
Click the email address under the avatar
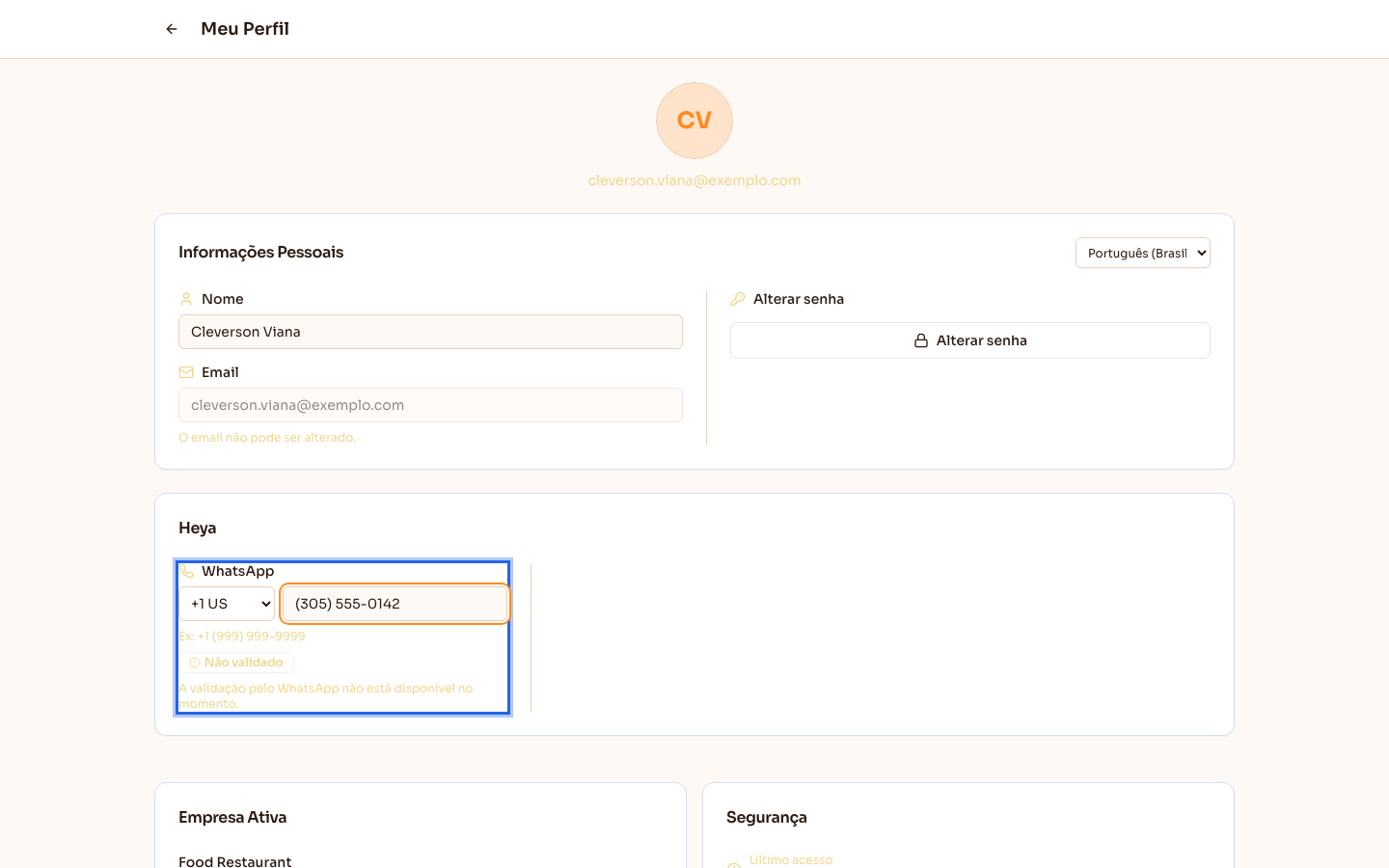694,180
